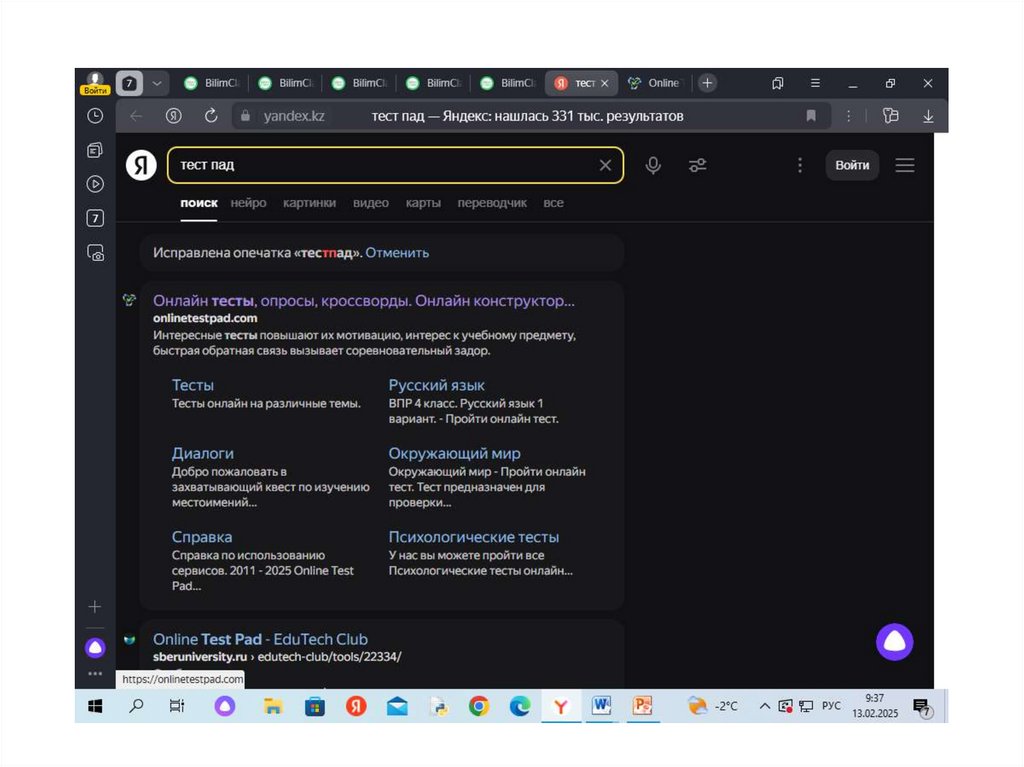1024x767 pixels.
Task: Open browser history clock icon in sidebar
Action: pyautogui.click(x=95, y=116)
